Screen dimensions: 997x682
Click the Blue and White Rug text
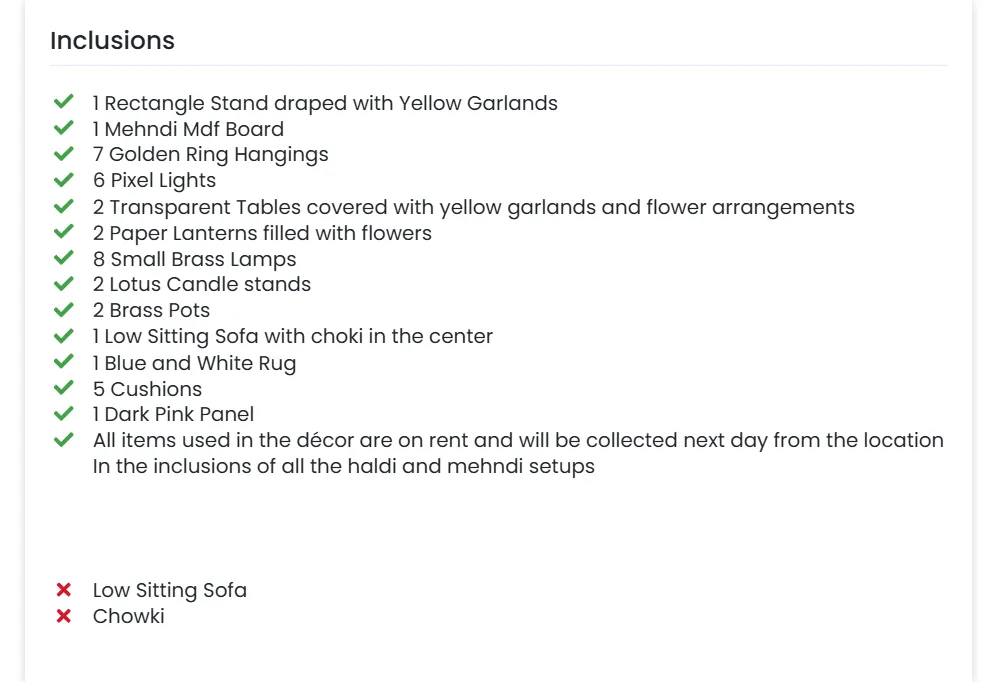[194, 363]
